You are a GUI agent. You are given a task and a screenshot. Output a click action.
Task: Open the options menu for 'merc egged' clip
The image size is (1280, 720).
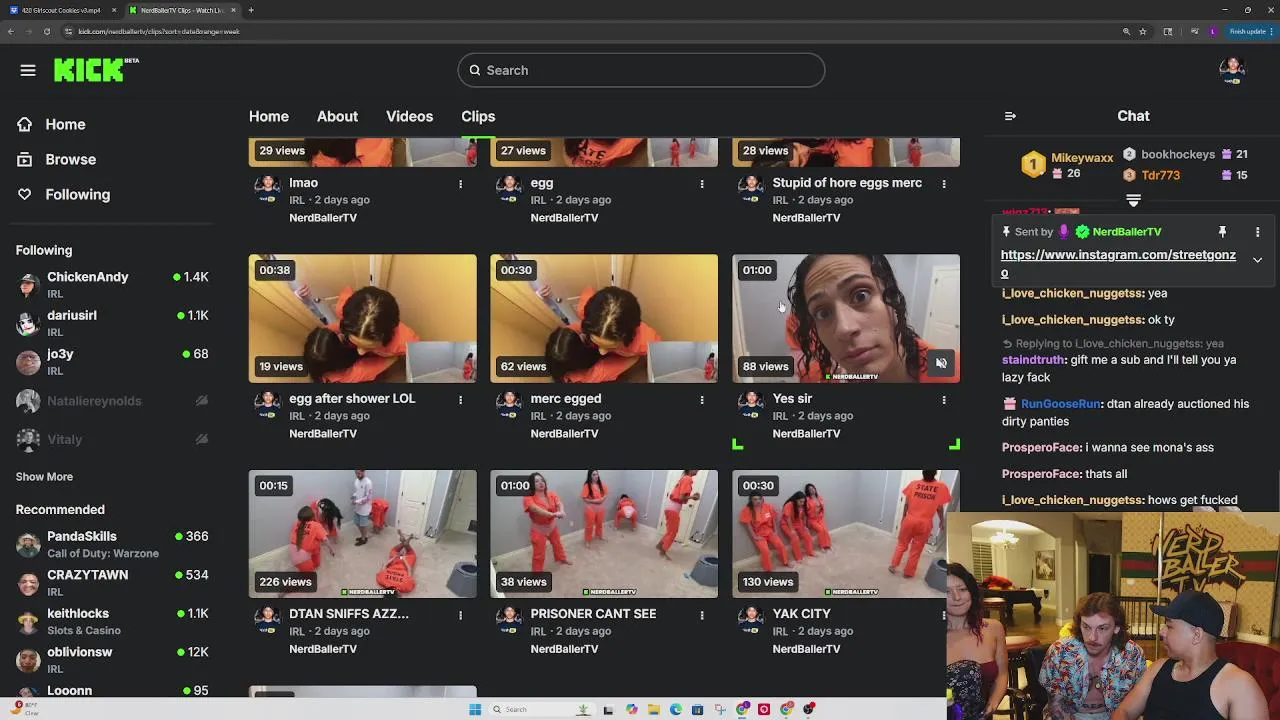tap(702, 400)
